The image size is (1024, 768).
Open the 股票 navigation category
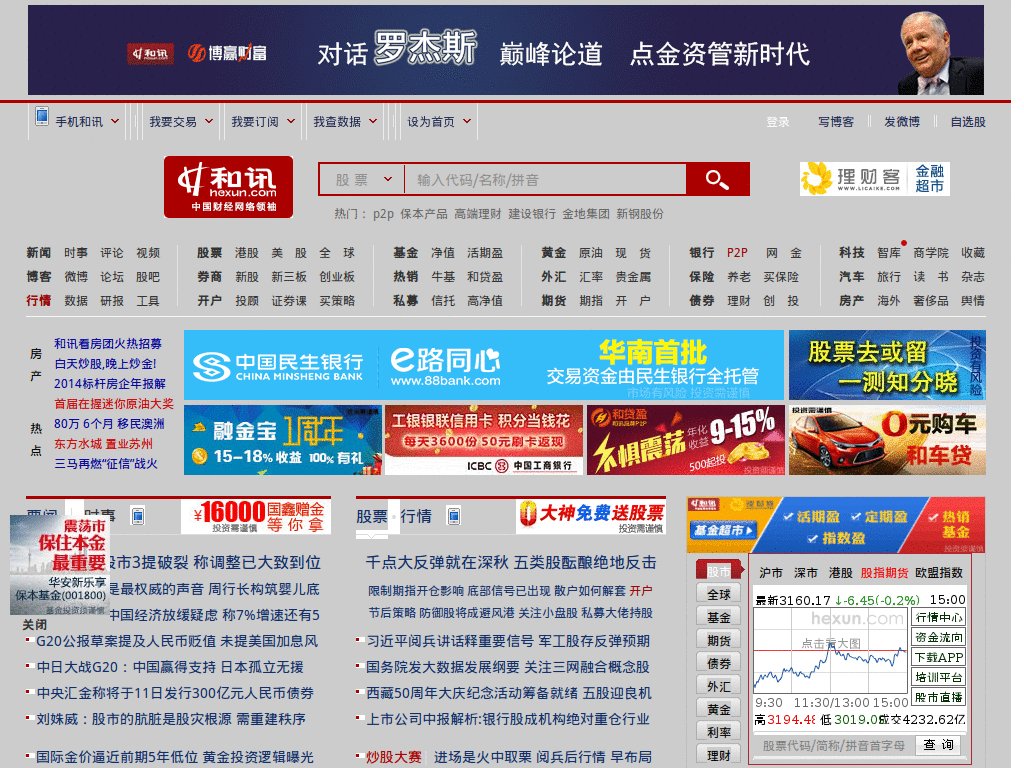click(x=210, y=253)
